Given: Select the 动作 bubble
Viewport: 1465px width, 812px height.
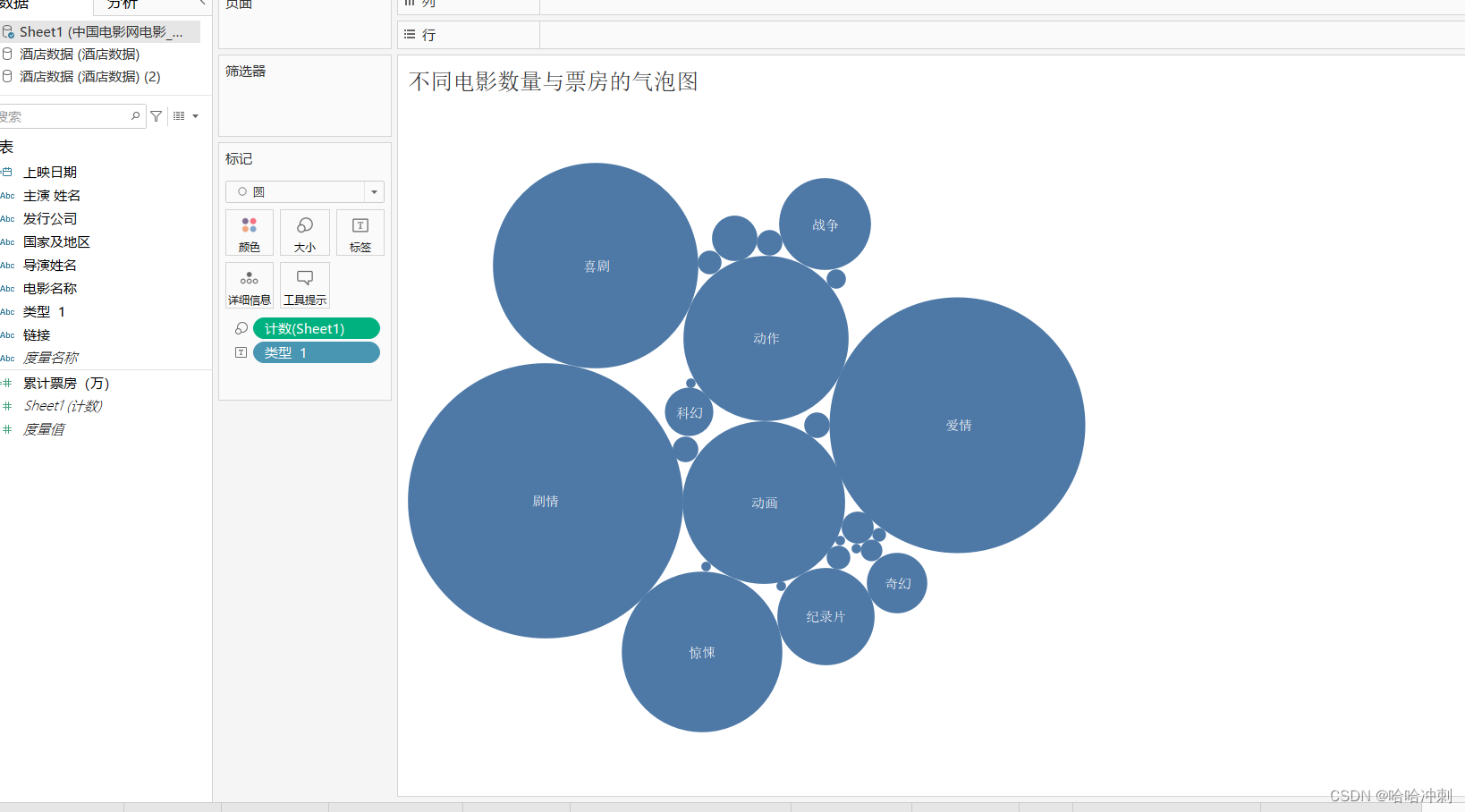Looking at the screenshot, I should [766, 338].
